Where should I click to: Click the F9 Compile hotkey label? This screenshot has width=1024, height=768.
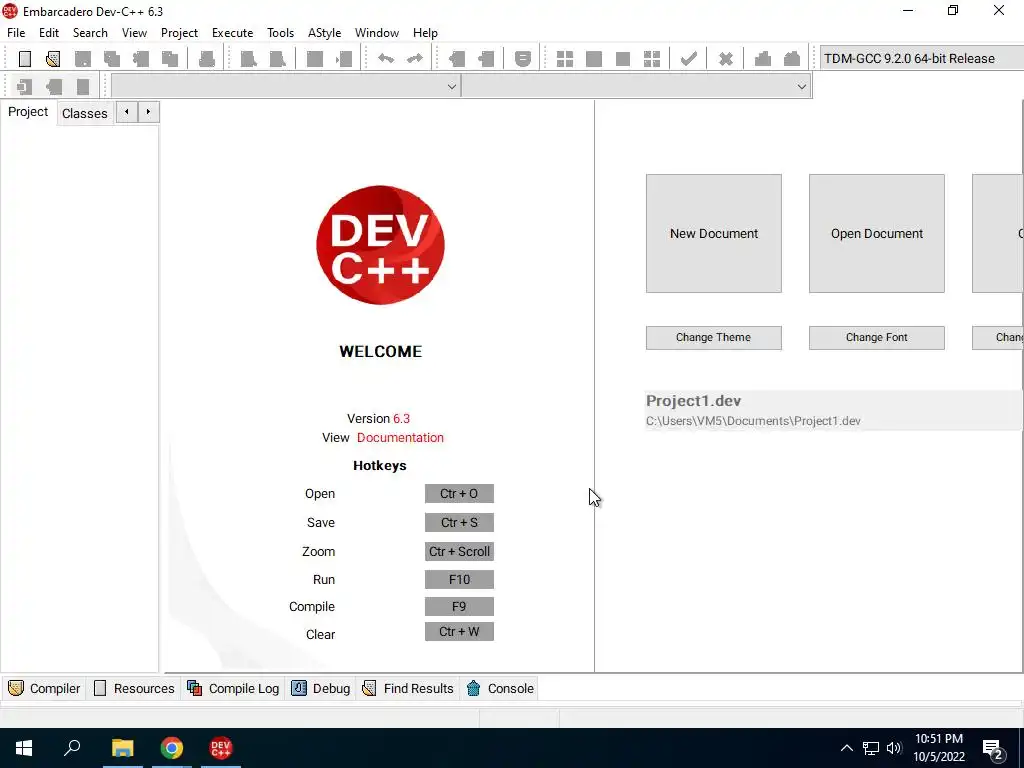(459, 606)
